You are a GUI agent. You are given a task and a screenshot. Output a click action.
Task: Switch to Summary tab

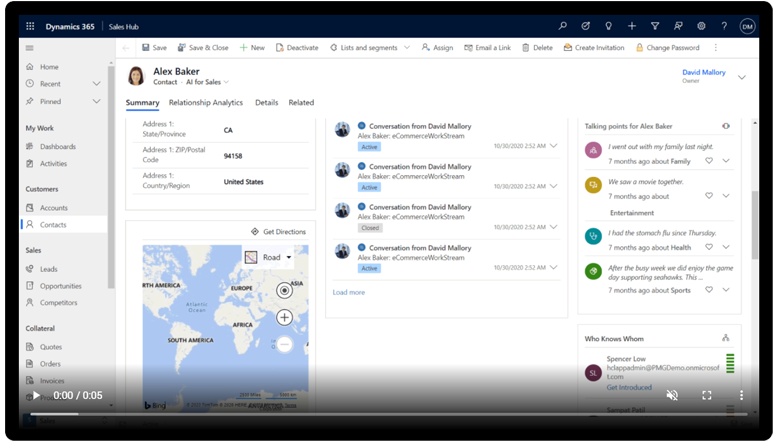142,103
